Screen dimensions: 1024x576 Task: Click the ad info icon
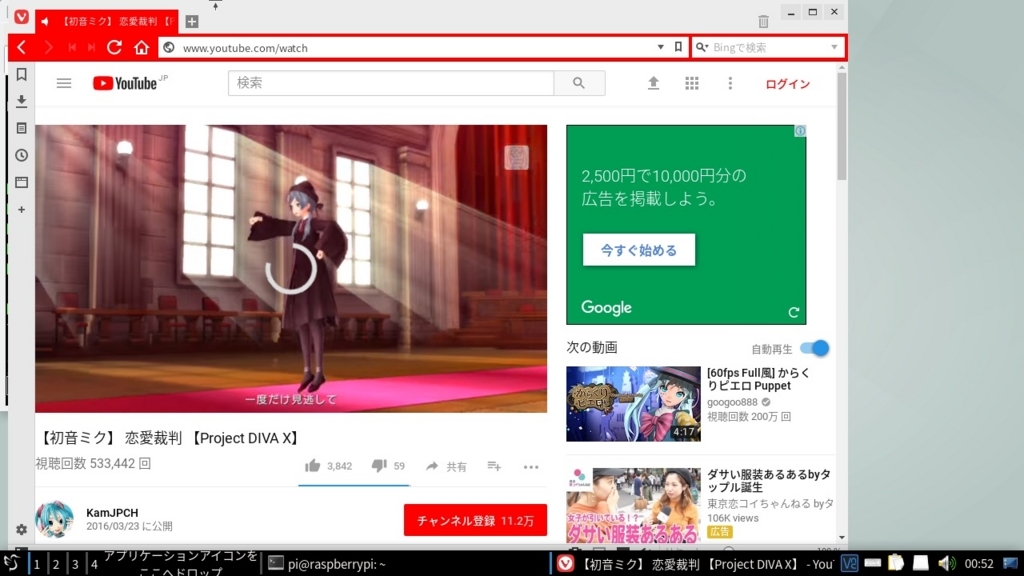pos(800,131)
